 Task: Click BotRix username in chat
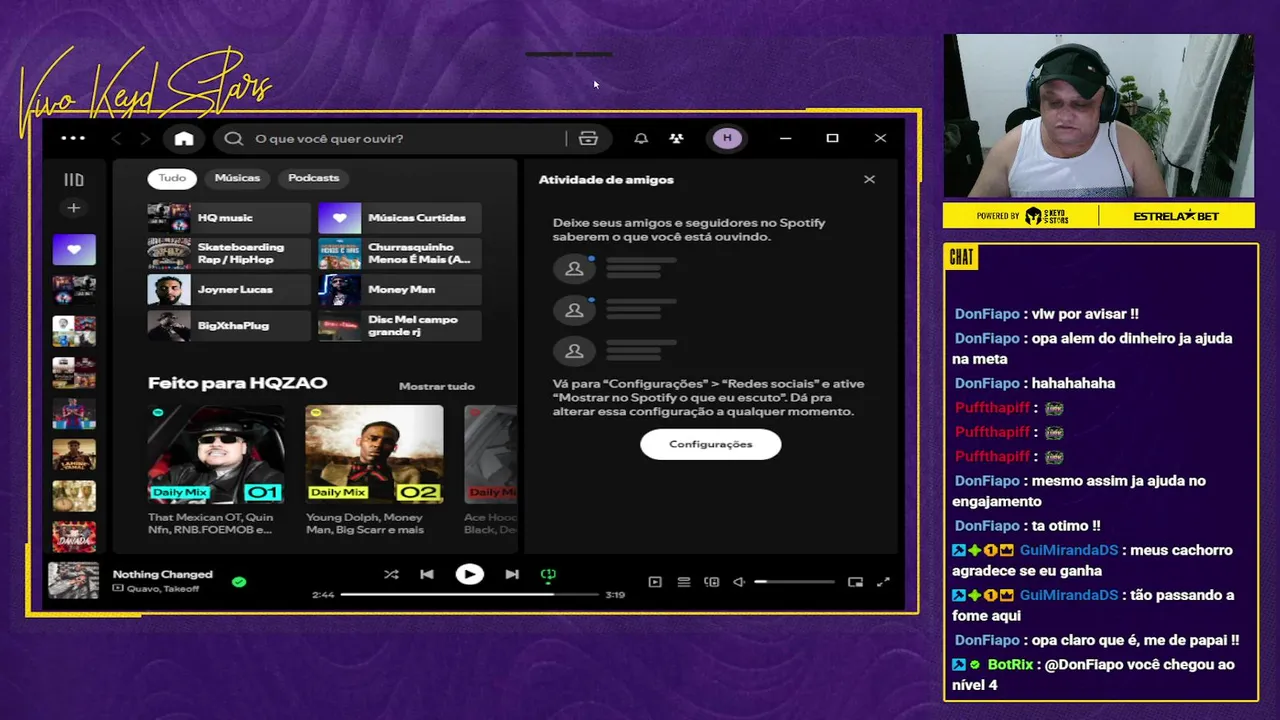point(1010,665)
